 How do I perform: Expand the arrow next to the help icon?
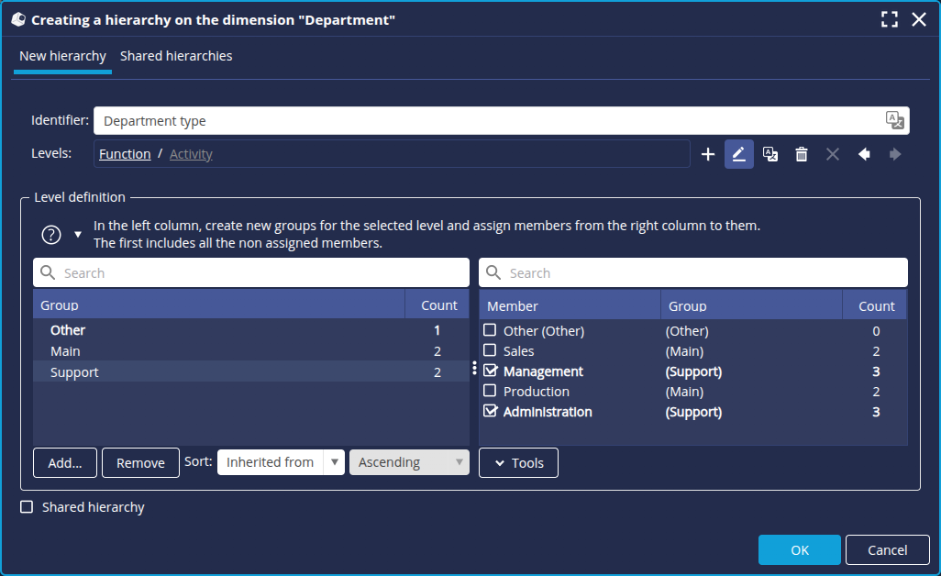coord(78,235)
